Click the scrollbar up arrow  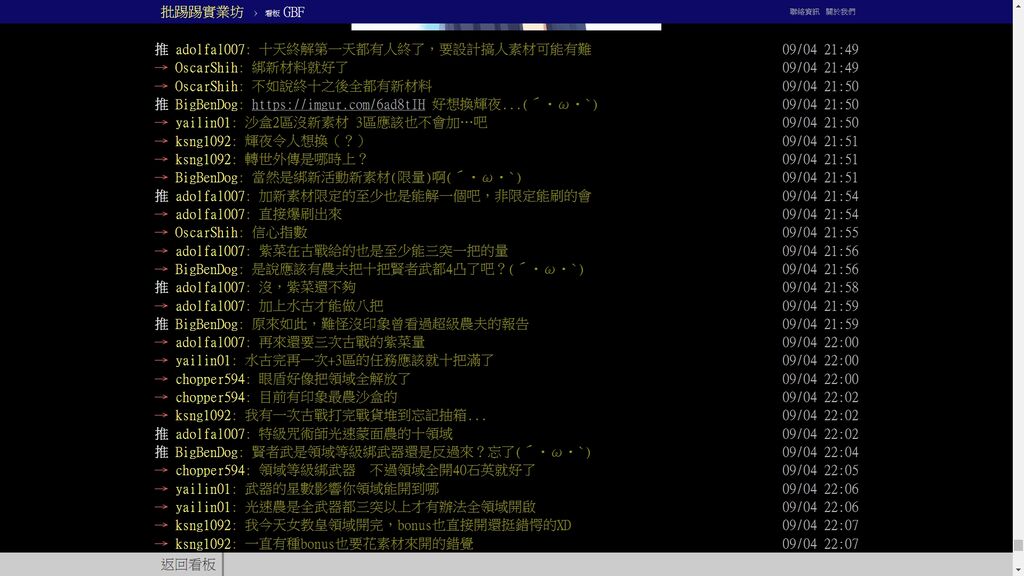pos(1018,4)
